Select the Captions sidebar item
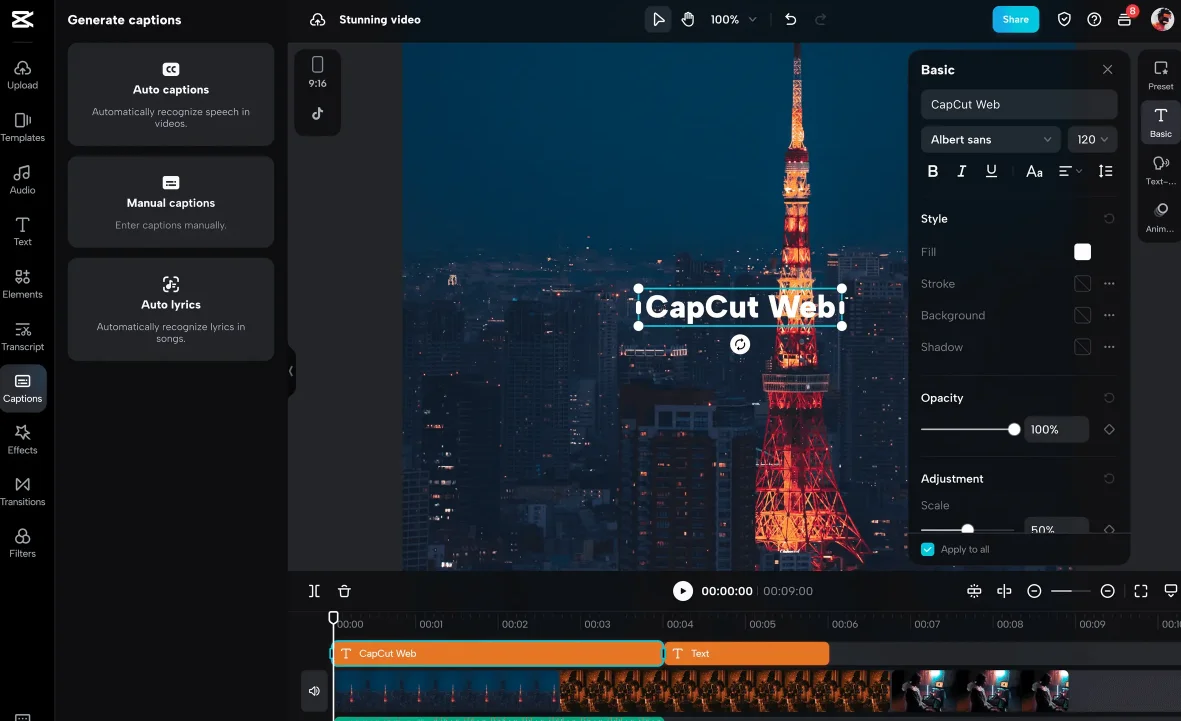Image resolution: width=1181 pixels, height=721 pixels. 23,388
